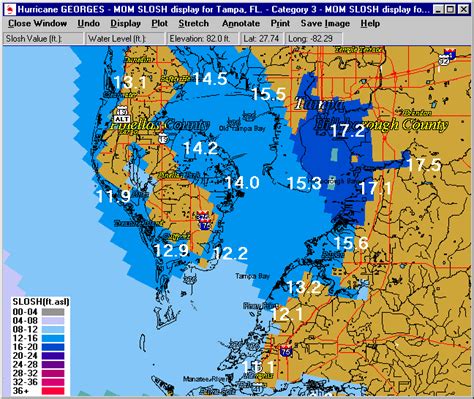Image resolution: width=474 pixels, height=399 pixels.
Task: Click the 11.9 surge value on map
Action: (113, 196)
